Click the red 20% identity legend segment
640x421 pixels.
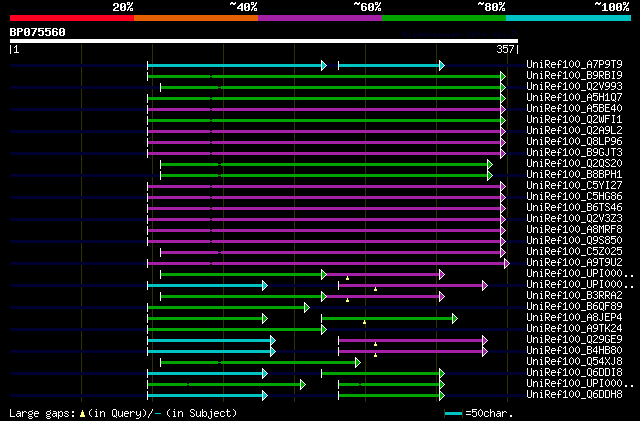click(x=72, y=18)
